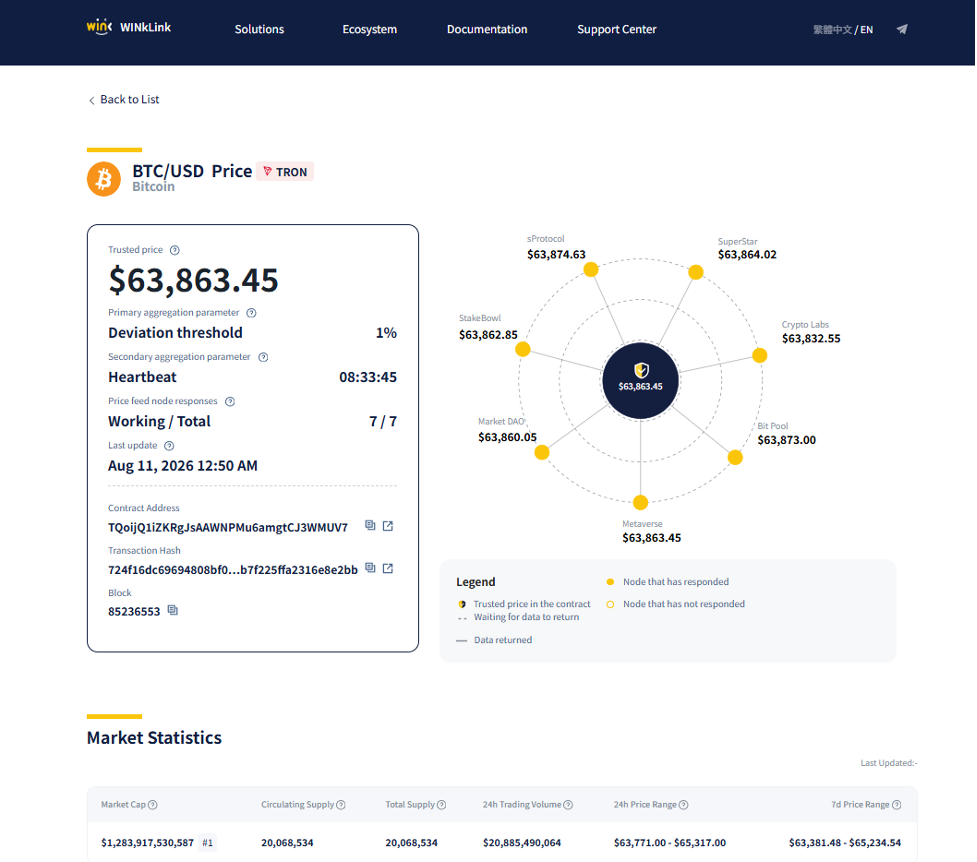Open contract address in external explorer
977x862 pixels.
coord(388,526)
